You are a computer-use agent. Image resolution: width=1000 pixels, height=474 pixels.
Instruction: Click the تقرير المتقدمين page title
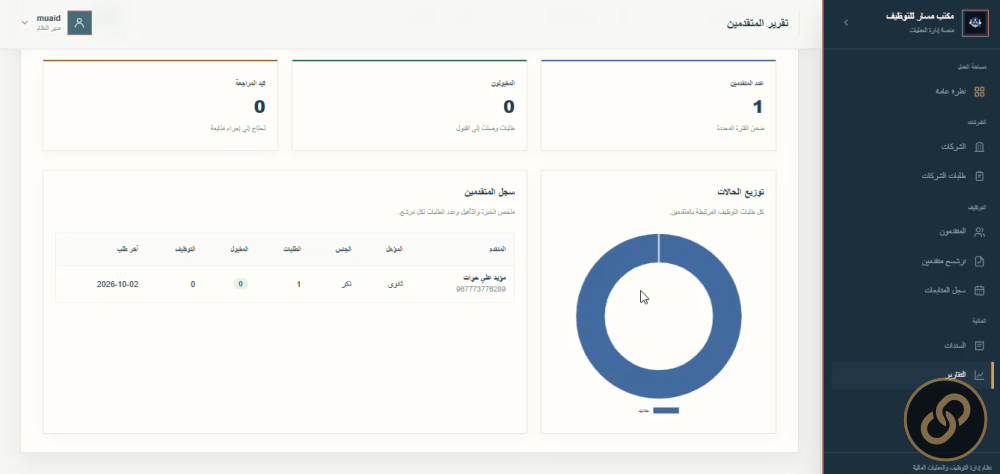757,24
